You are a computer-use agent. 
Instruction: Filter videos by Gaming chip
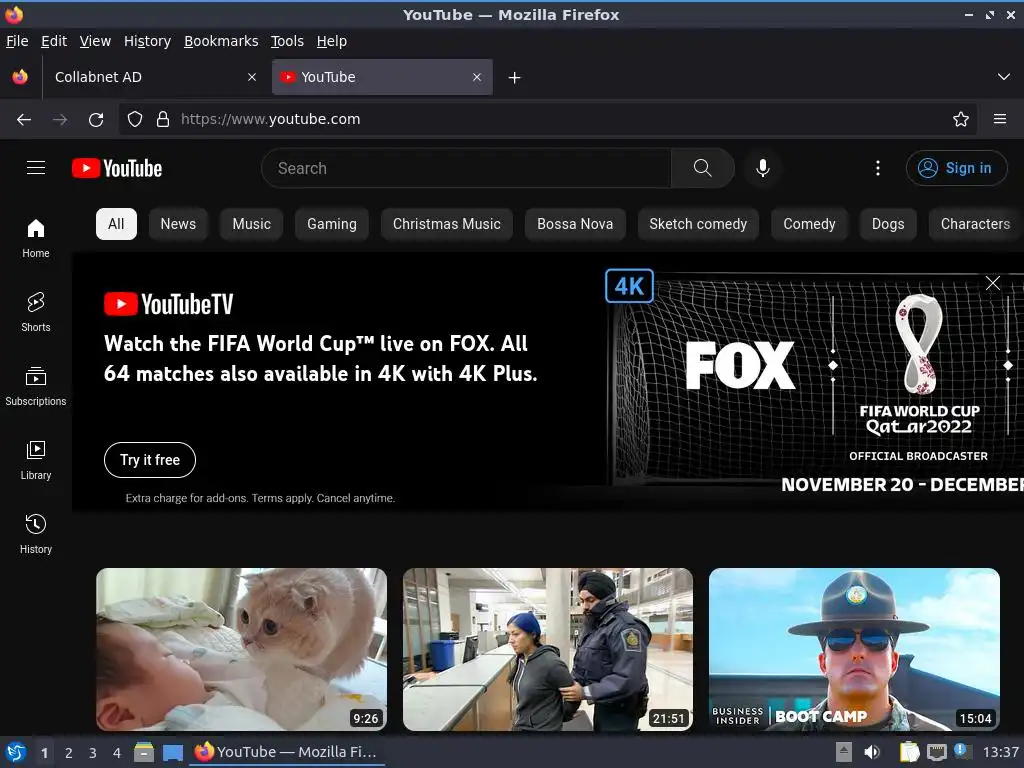coord(332,224)
